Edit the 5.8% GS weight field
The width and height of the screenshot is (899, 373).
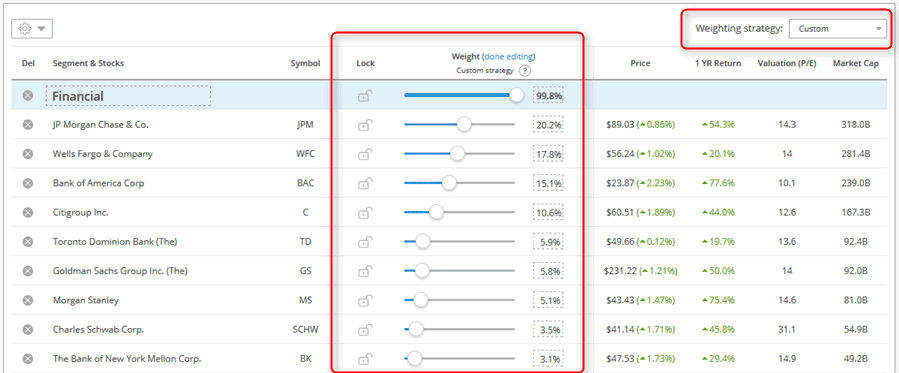click(x=548, y=271)
